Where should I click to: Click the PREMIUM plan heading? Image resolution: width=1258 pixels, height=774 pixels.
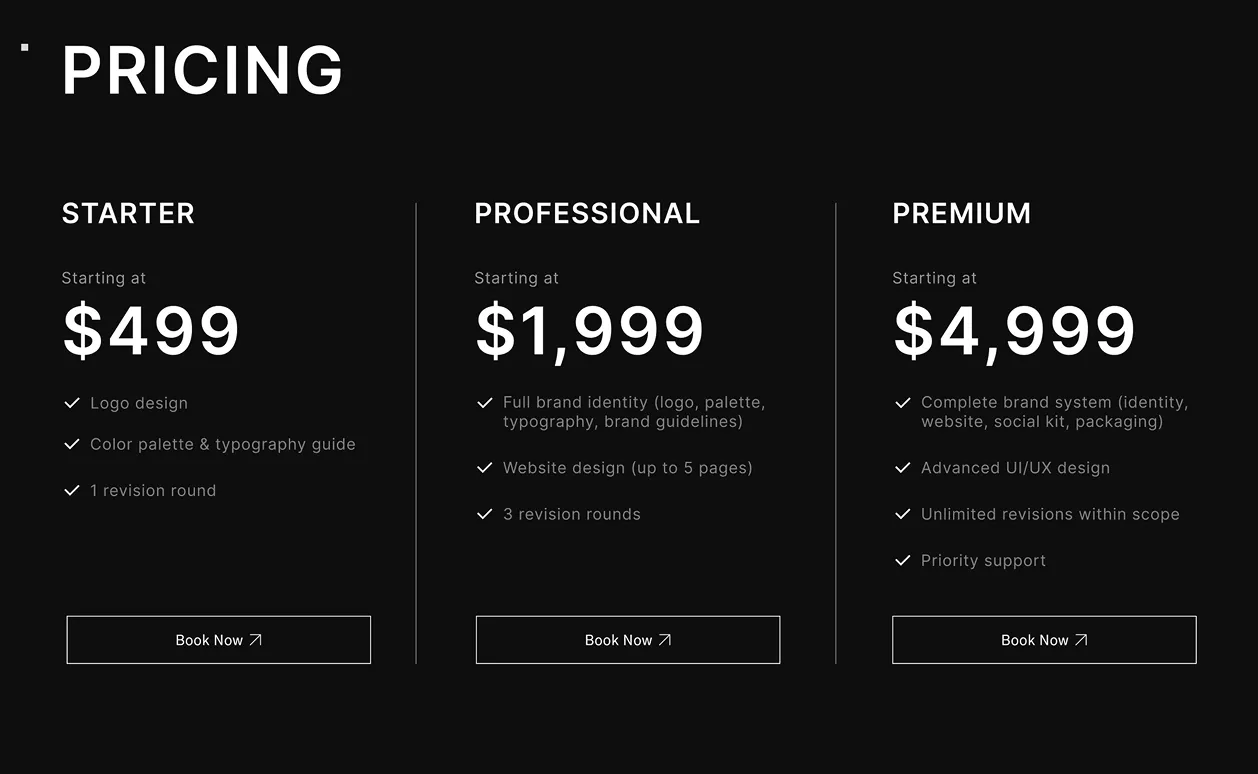click(962, 213)
